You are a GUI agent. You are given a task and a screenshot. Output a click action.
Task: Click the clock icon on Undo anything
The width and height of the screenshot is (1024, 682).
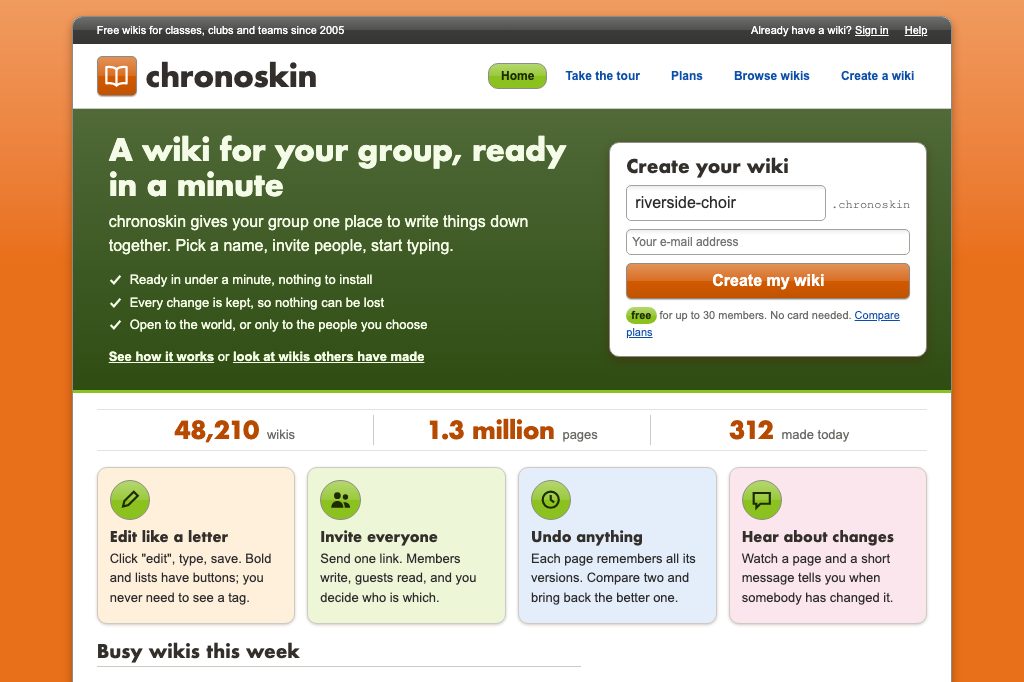[551, 500]
